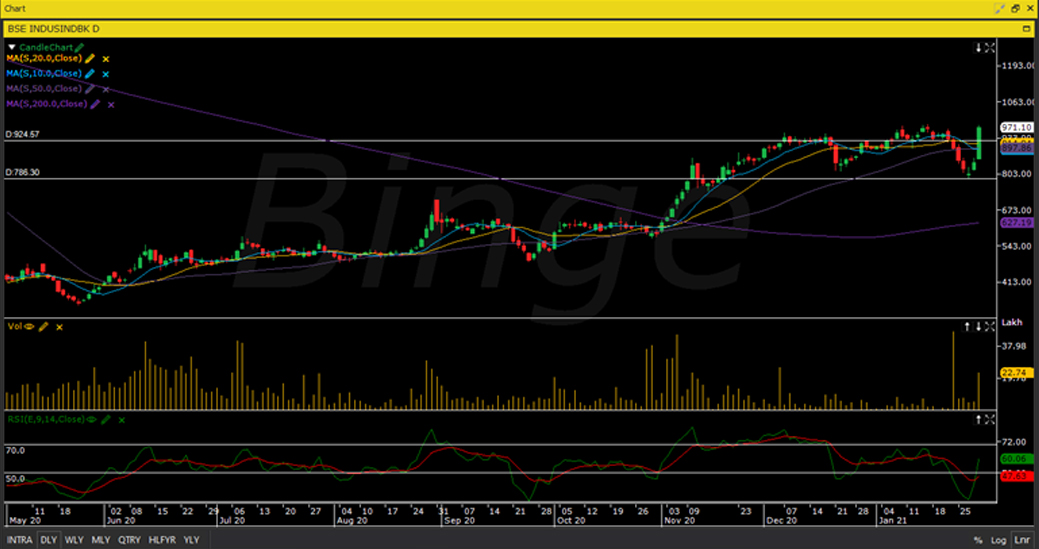Pin the Chart window
This screenshot has width=1039, height=549.
[x=1000, y=8]
